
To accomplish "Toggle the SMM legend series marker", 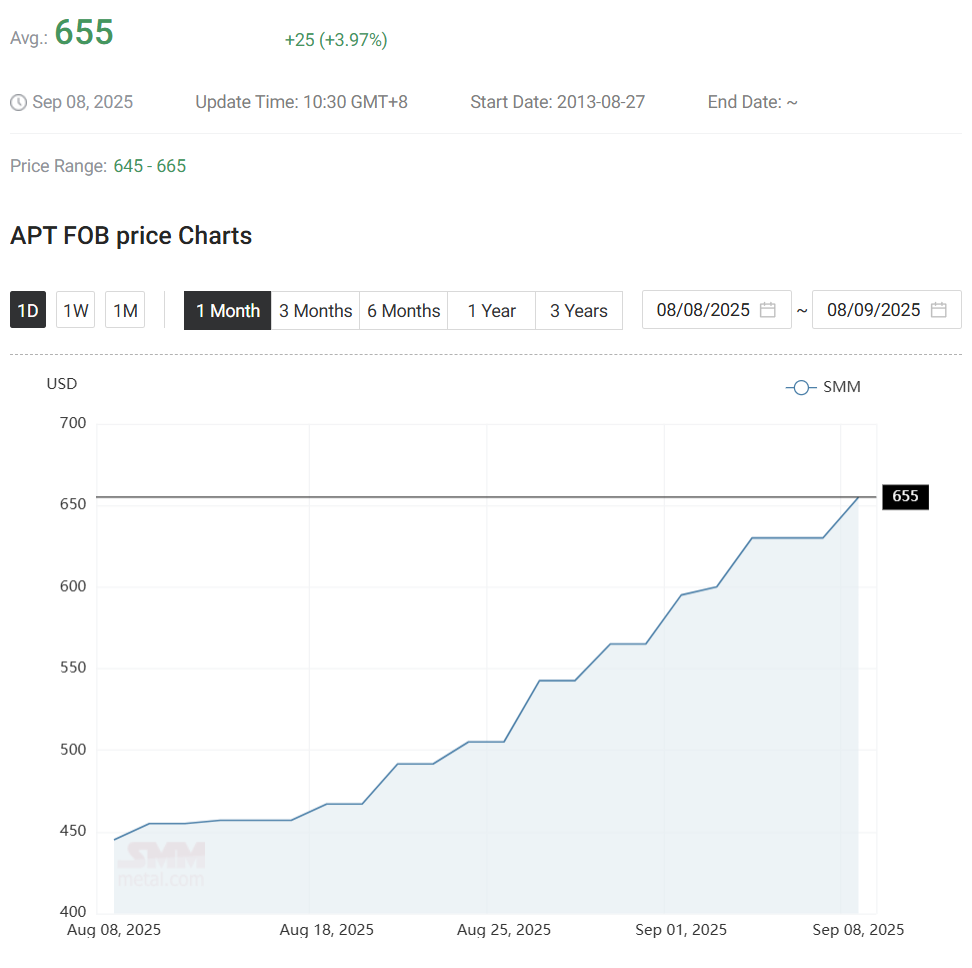I will tap(801, 387).
